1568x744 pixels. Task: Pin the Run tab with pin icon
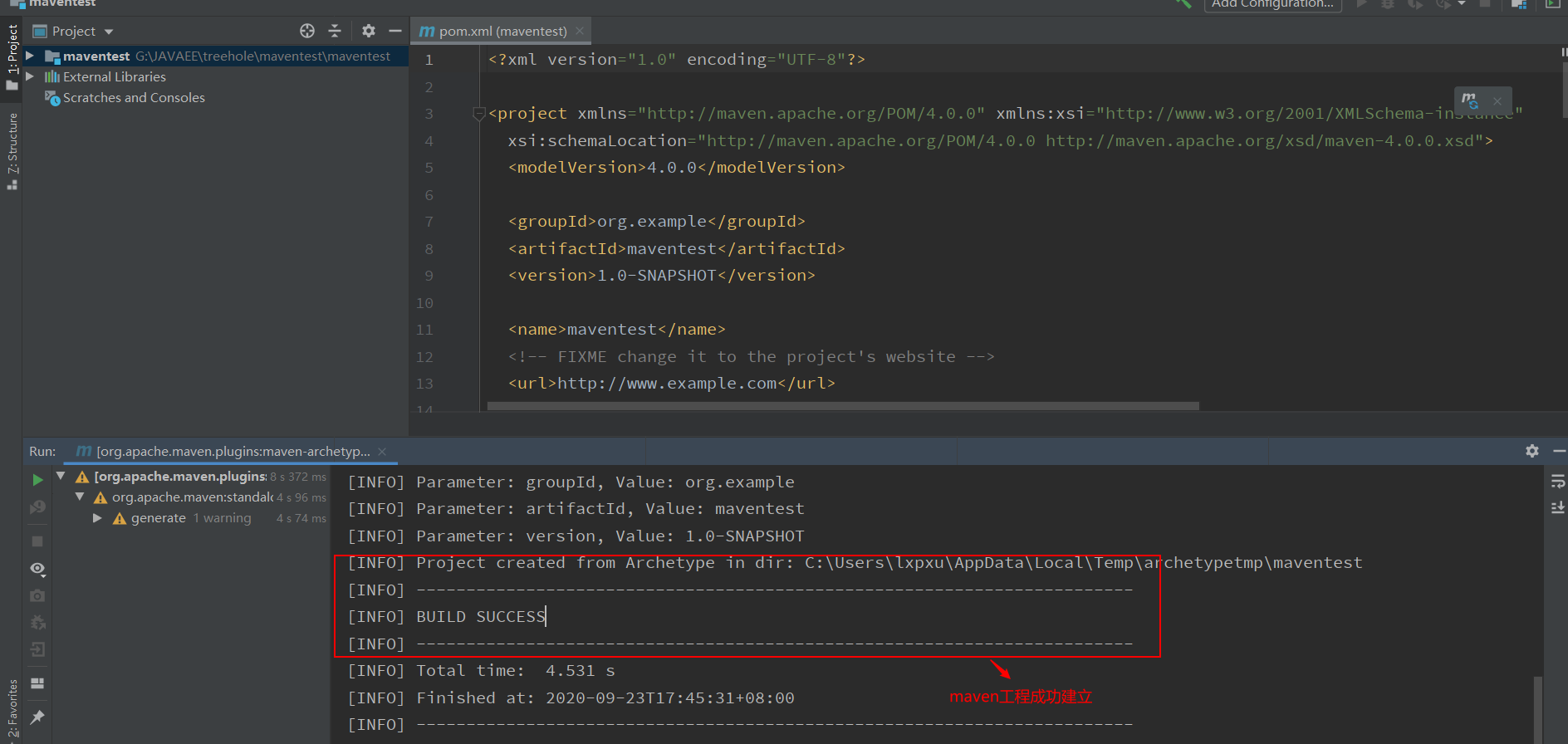pos(37,717)
